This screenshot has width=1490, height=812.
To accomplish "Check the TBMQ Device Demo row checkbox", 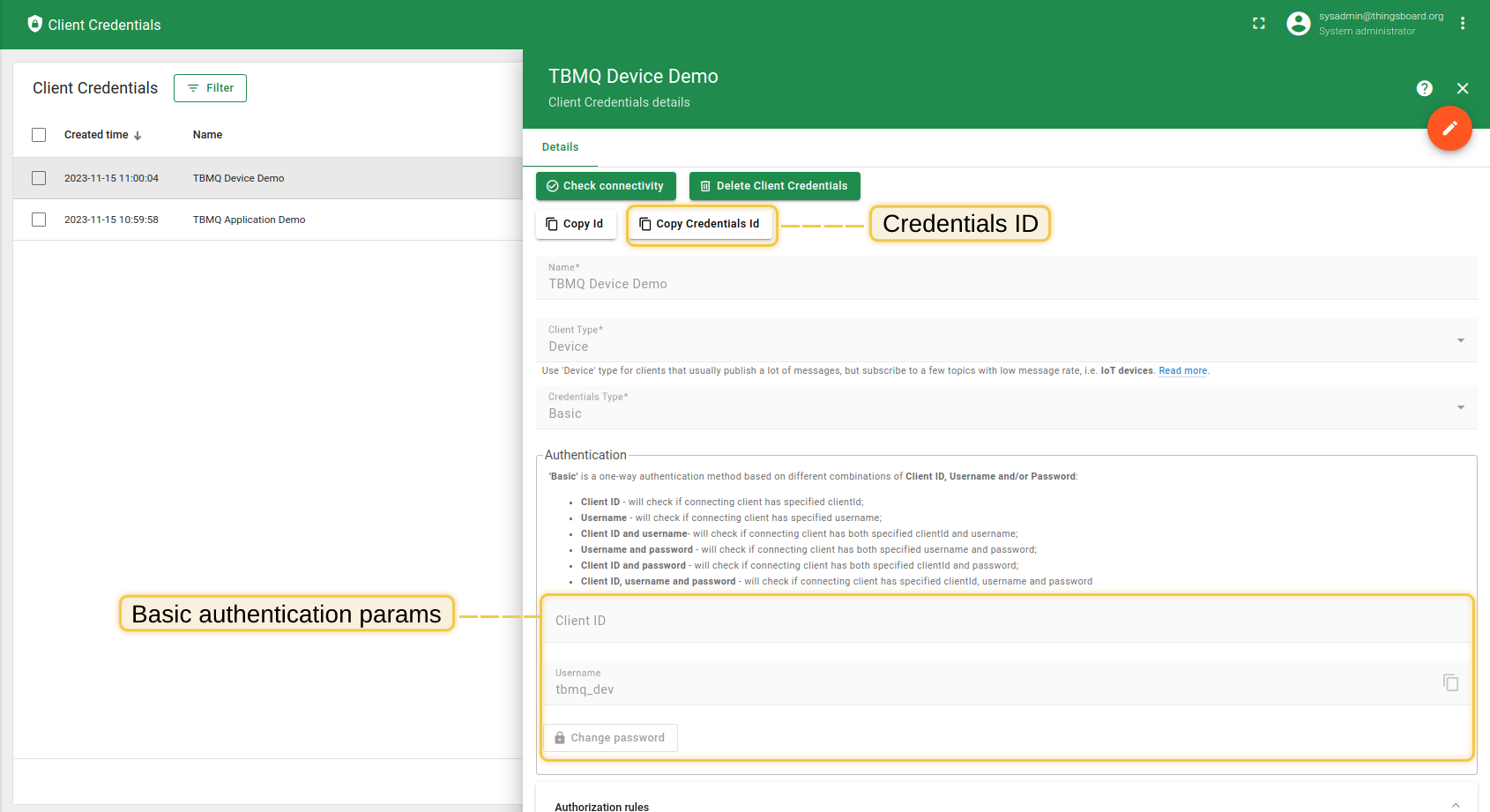I will pyautogui.click(x=39, y=178).
